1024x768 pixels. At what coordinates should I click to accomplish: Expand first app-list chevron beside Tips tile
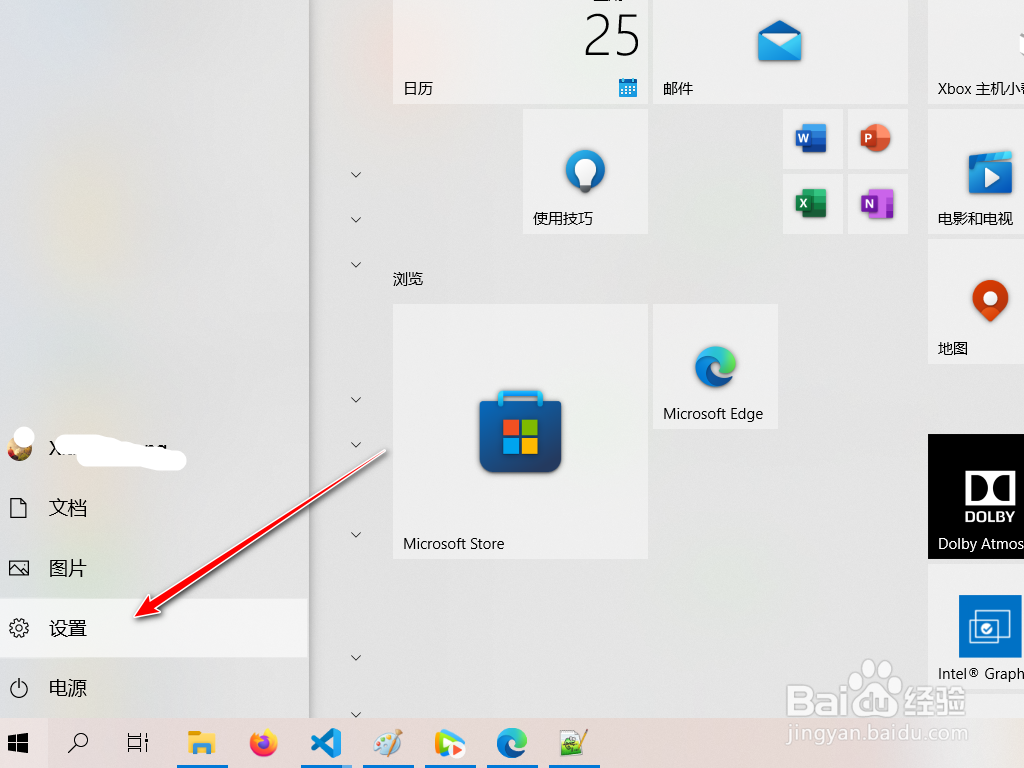[x=356, y=174]
